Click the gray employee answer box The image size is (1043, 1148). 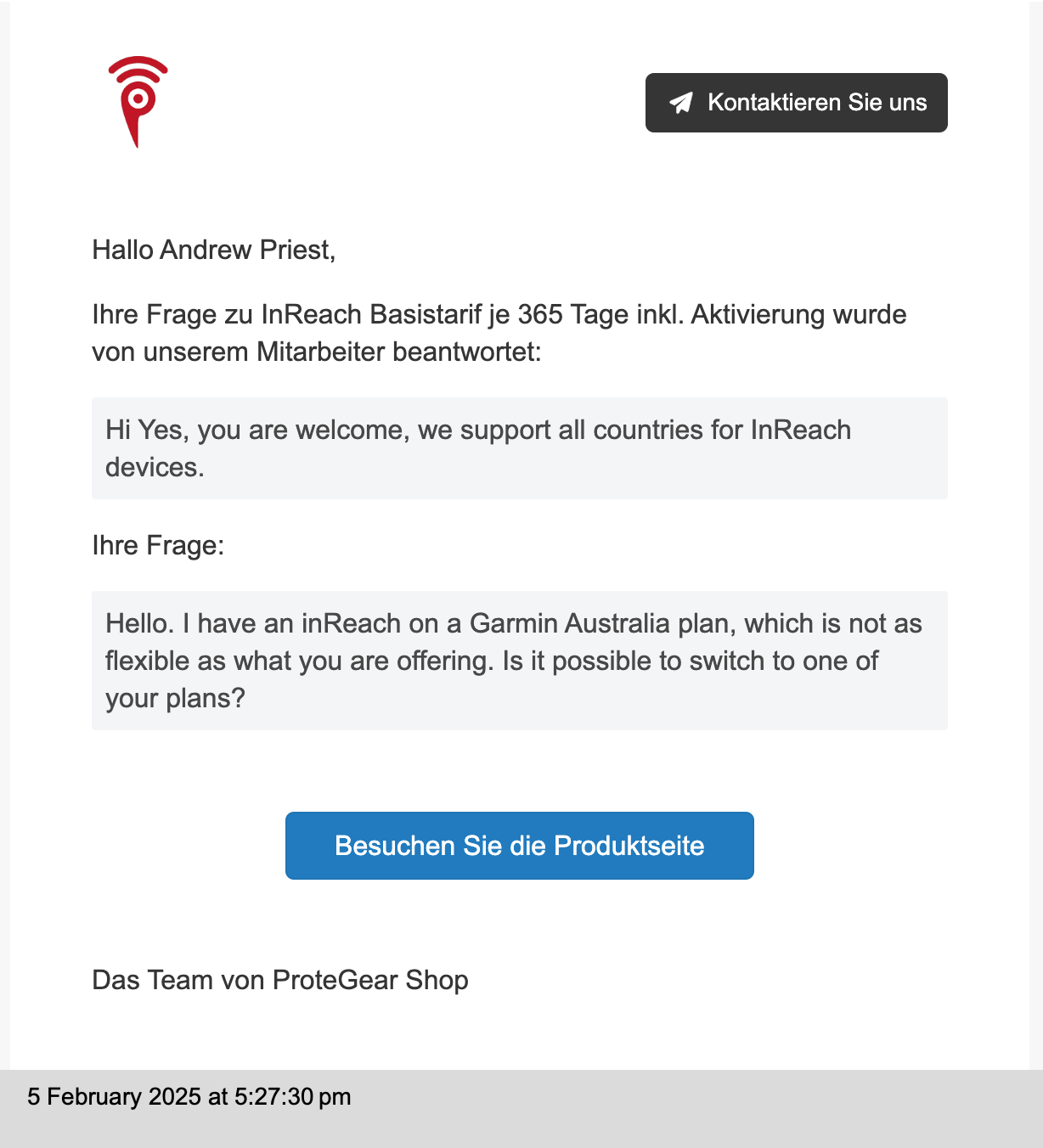point(520,448)
